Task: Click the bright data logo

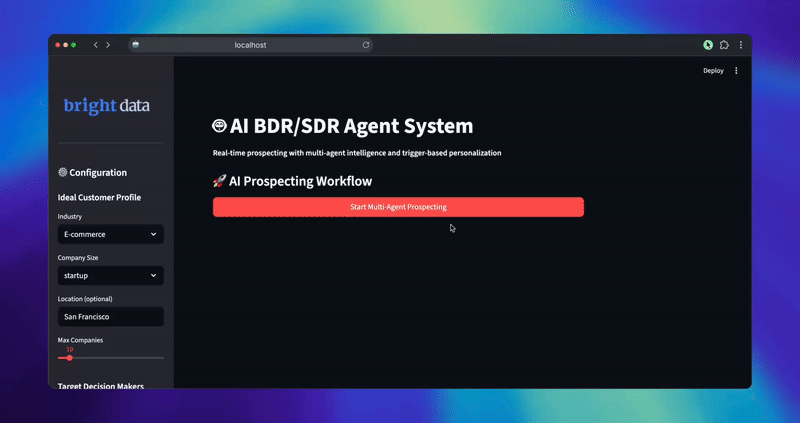Action: tap(106, 105)
